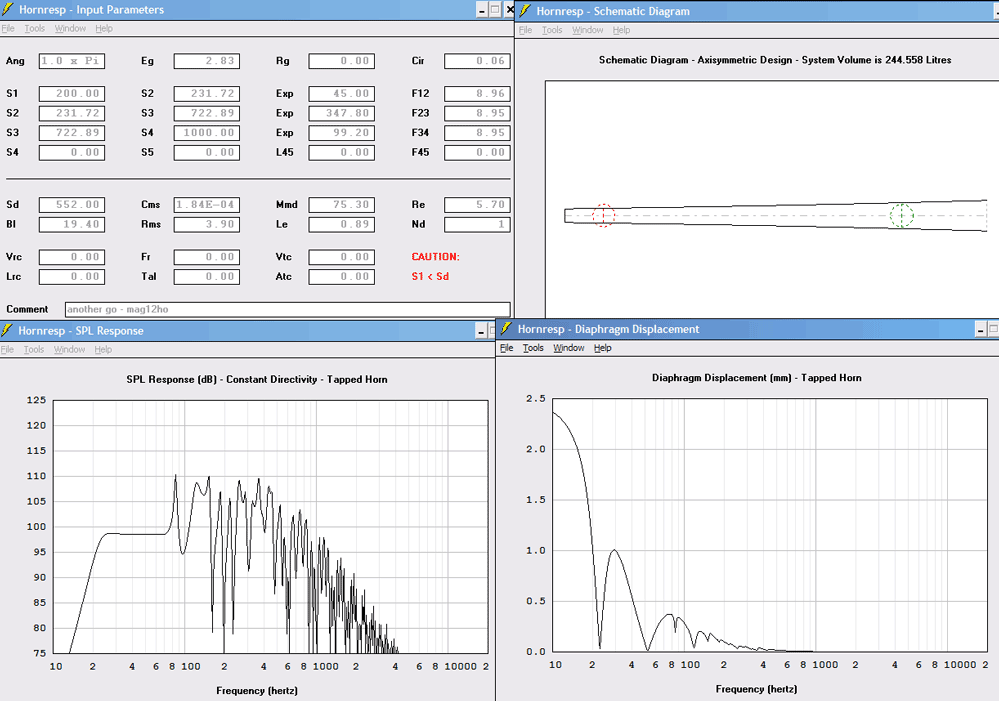Click the Vtc input field
This screenshot has height=701, width=999.
click(342, 257)
